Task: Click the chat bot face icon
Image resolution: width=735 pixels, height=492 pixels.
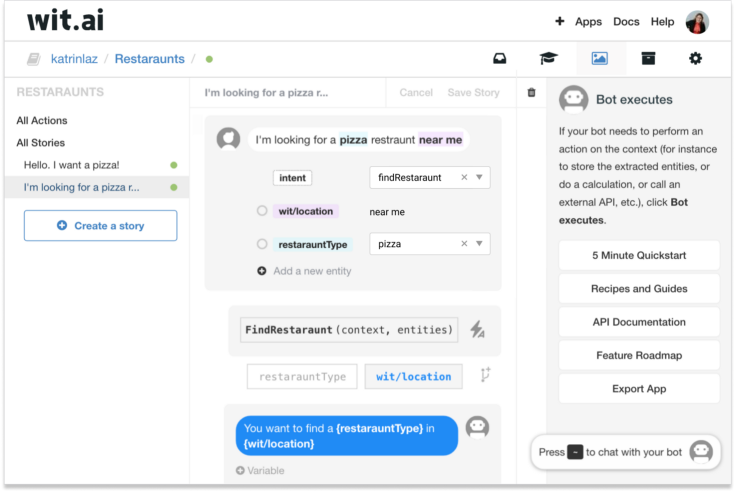Action: [701, 452]
